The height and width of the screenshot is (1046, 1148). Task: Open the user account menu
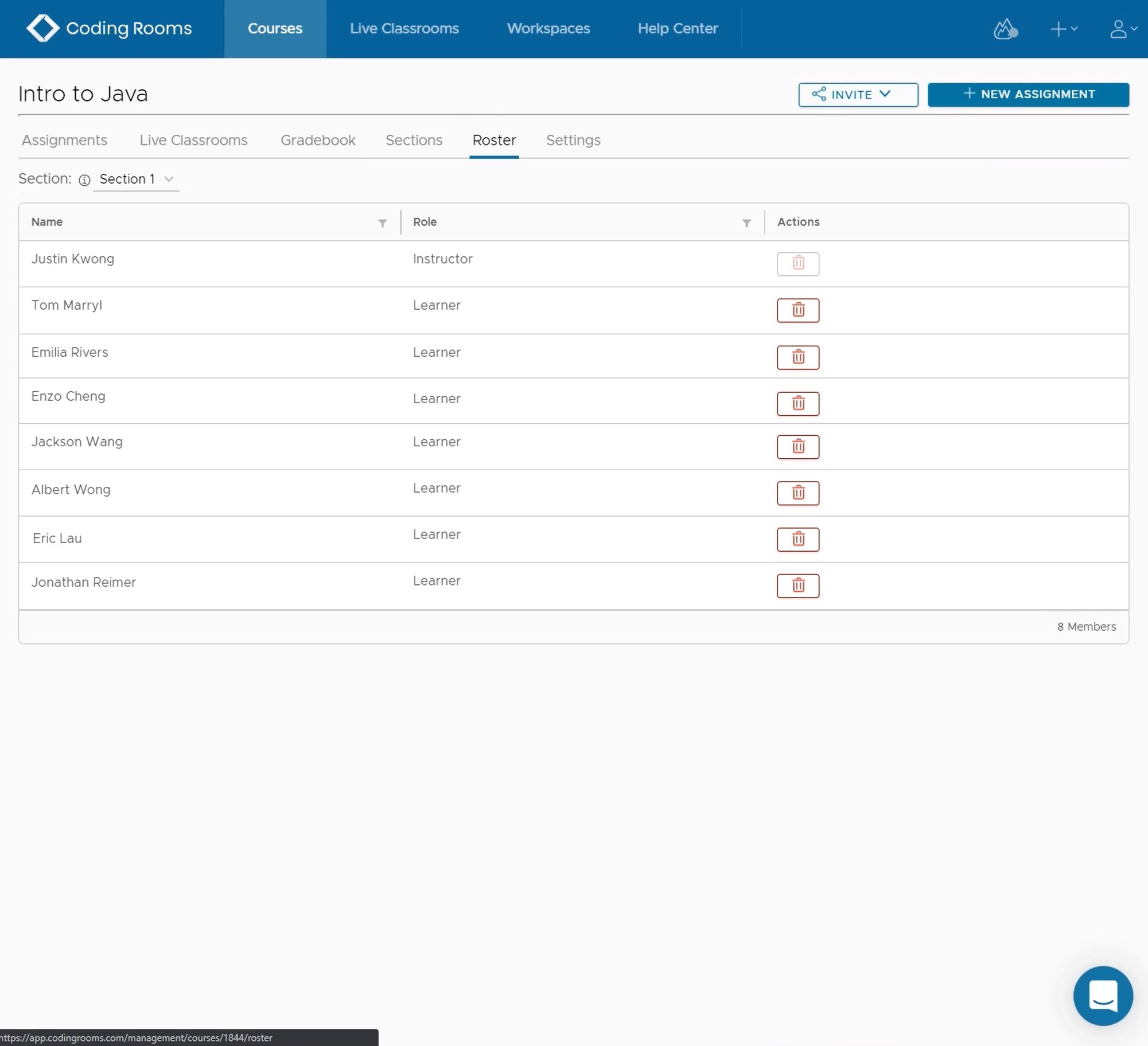(1122, 29)
